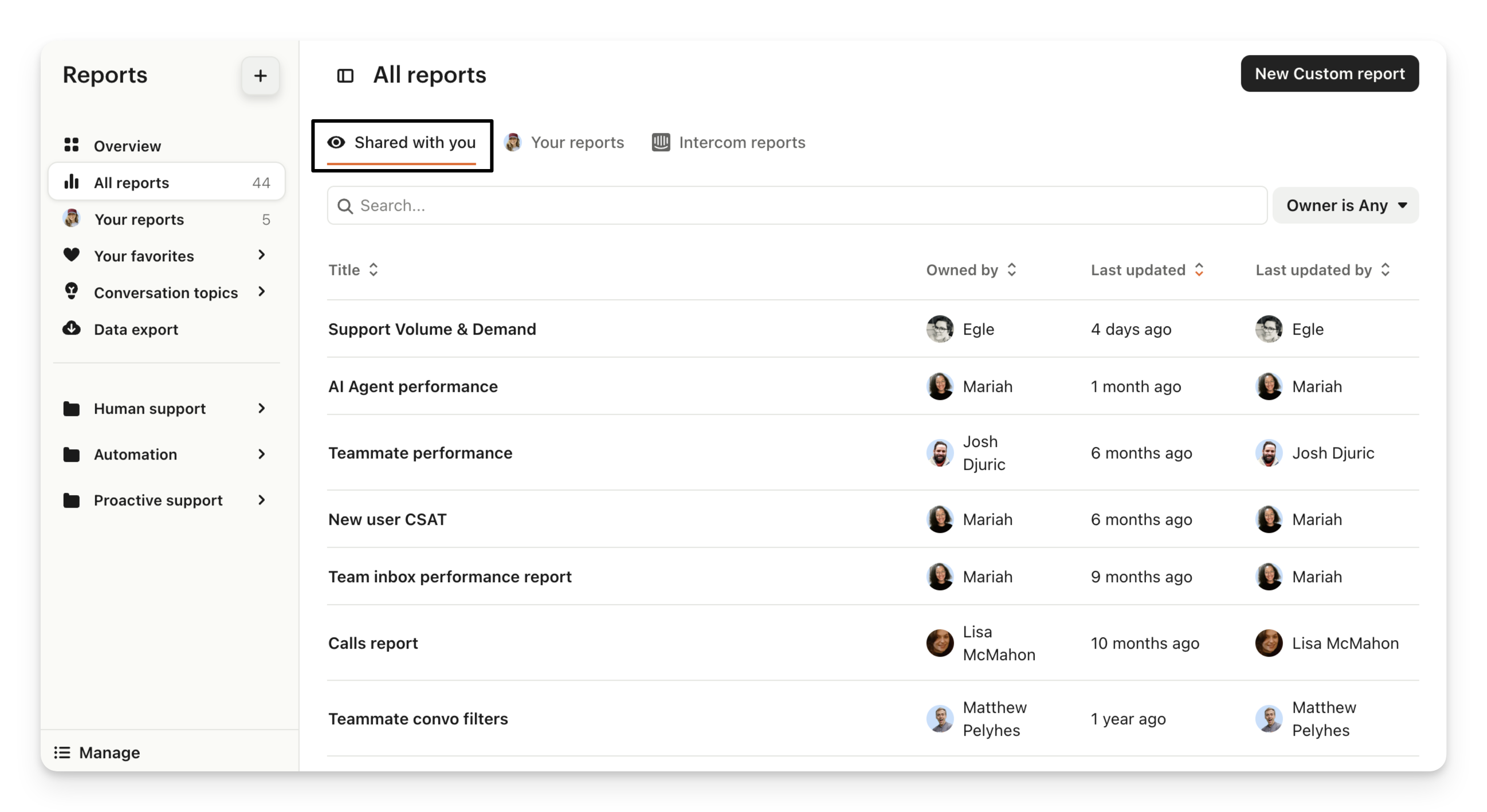1487x812 pixels.
Task: Click the Search reports input field
Action: pos(797,206)
